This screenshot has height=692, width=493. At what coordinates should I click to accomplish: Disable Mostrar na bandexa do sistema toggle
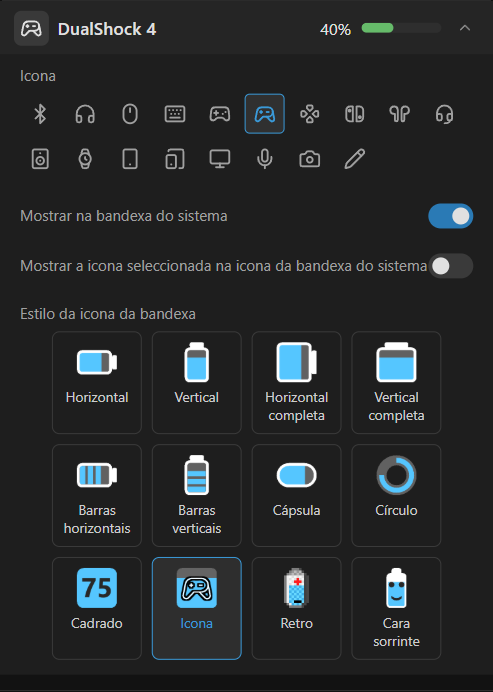[451, 216]
